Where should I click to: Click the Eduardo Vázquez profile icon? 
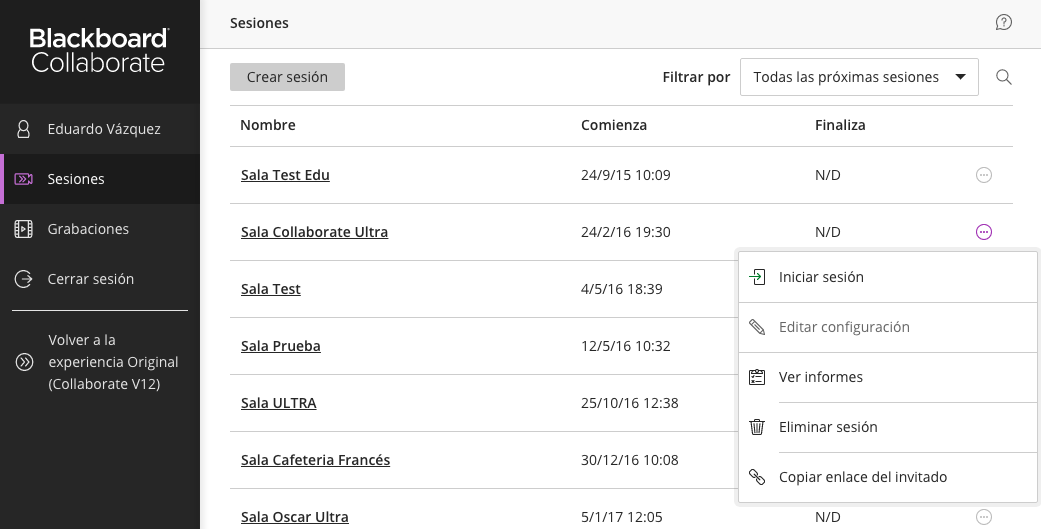point(23,129)
